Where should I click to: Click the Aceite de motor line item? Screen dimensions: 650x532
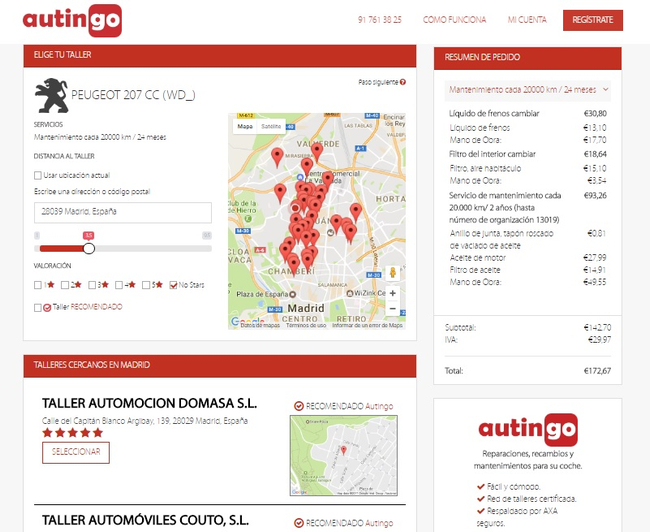[528, 258]
